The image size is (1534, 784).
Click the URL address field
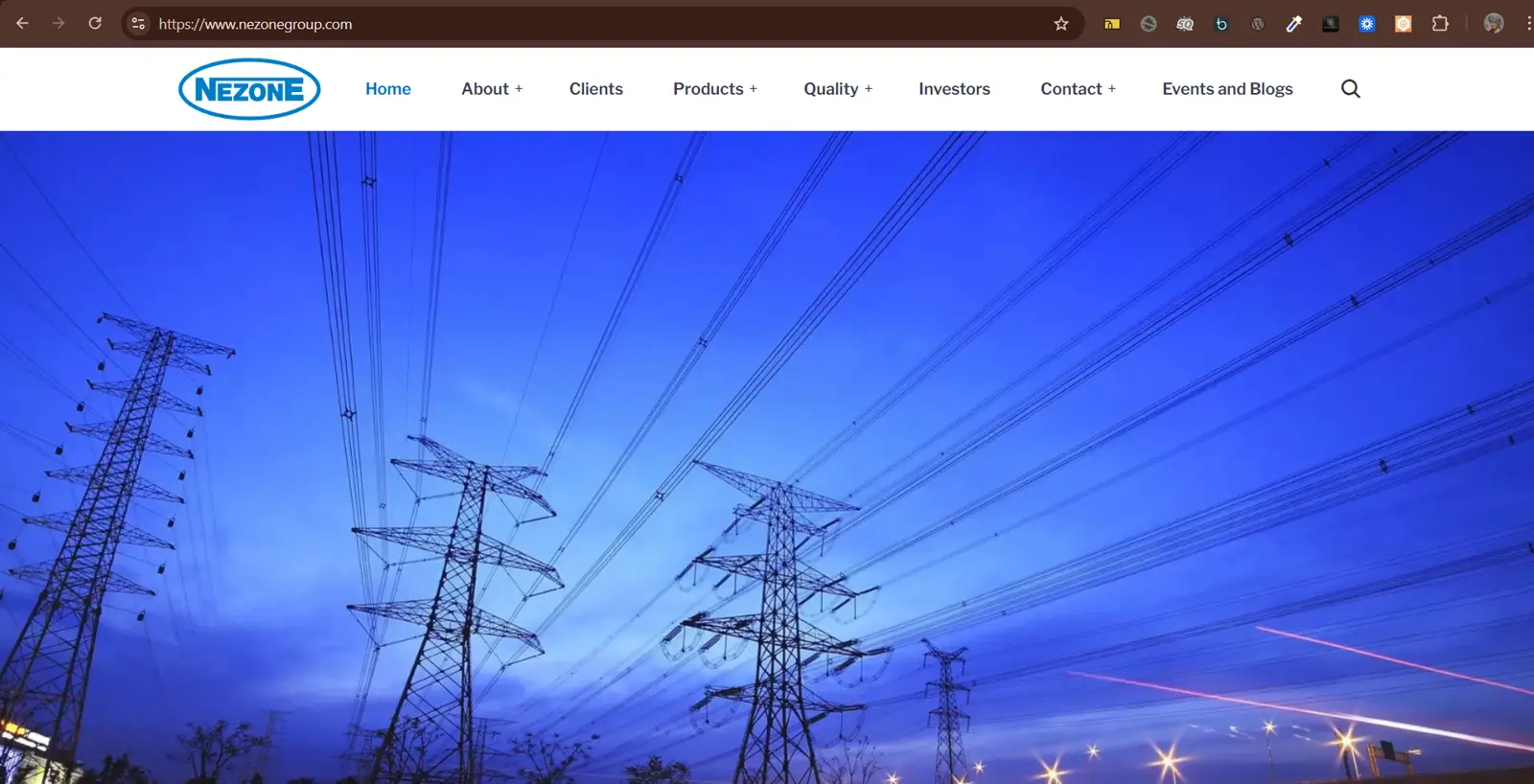click(575, 24)
